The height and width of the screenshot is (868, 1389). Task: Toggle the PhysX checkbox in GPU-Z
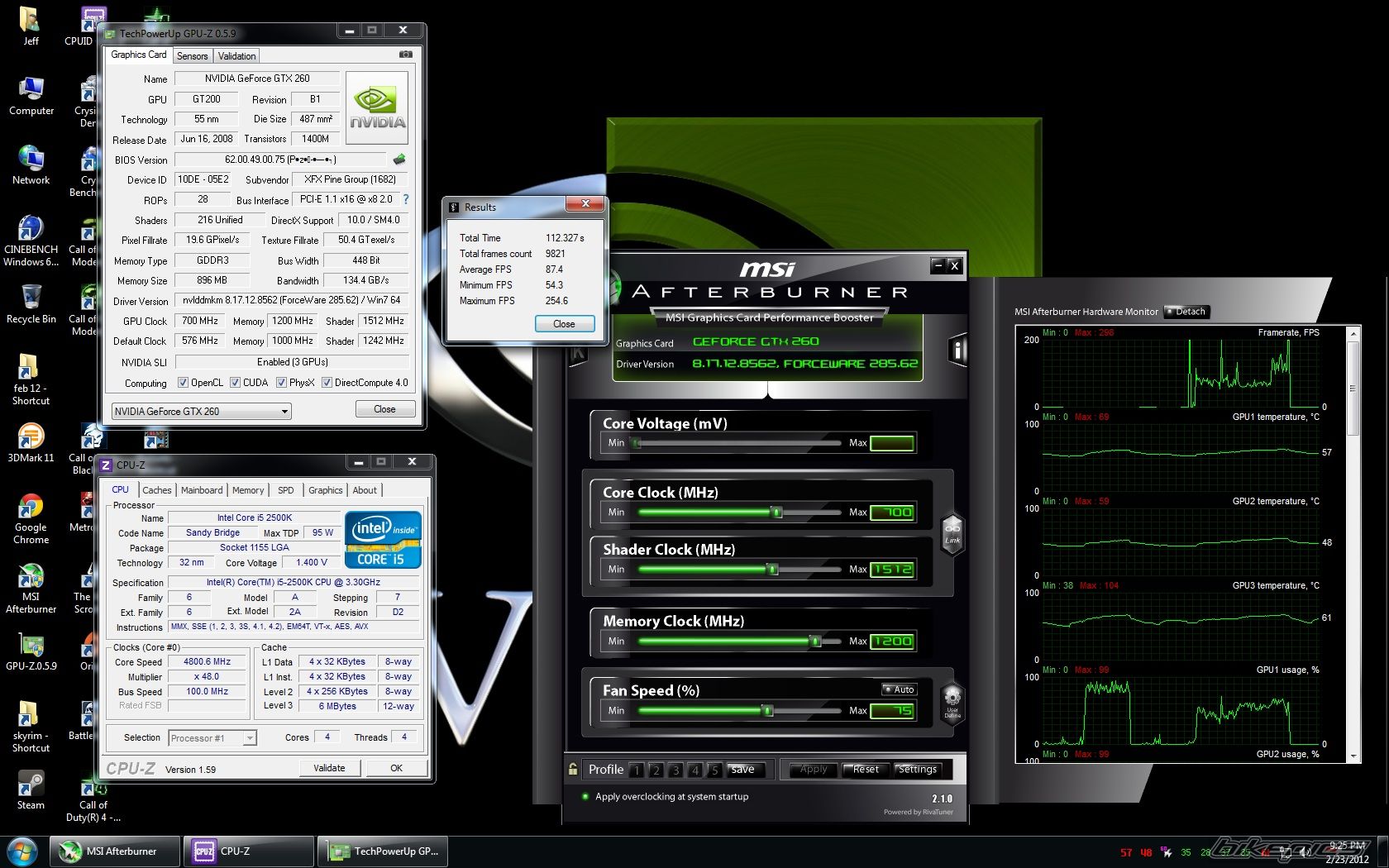pyautogui.click(x=282, y=383)
